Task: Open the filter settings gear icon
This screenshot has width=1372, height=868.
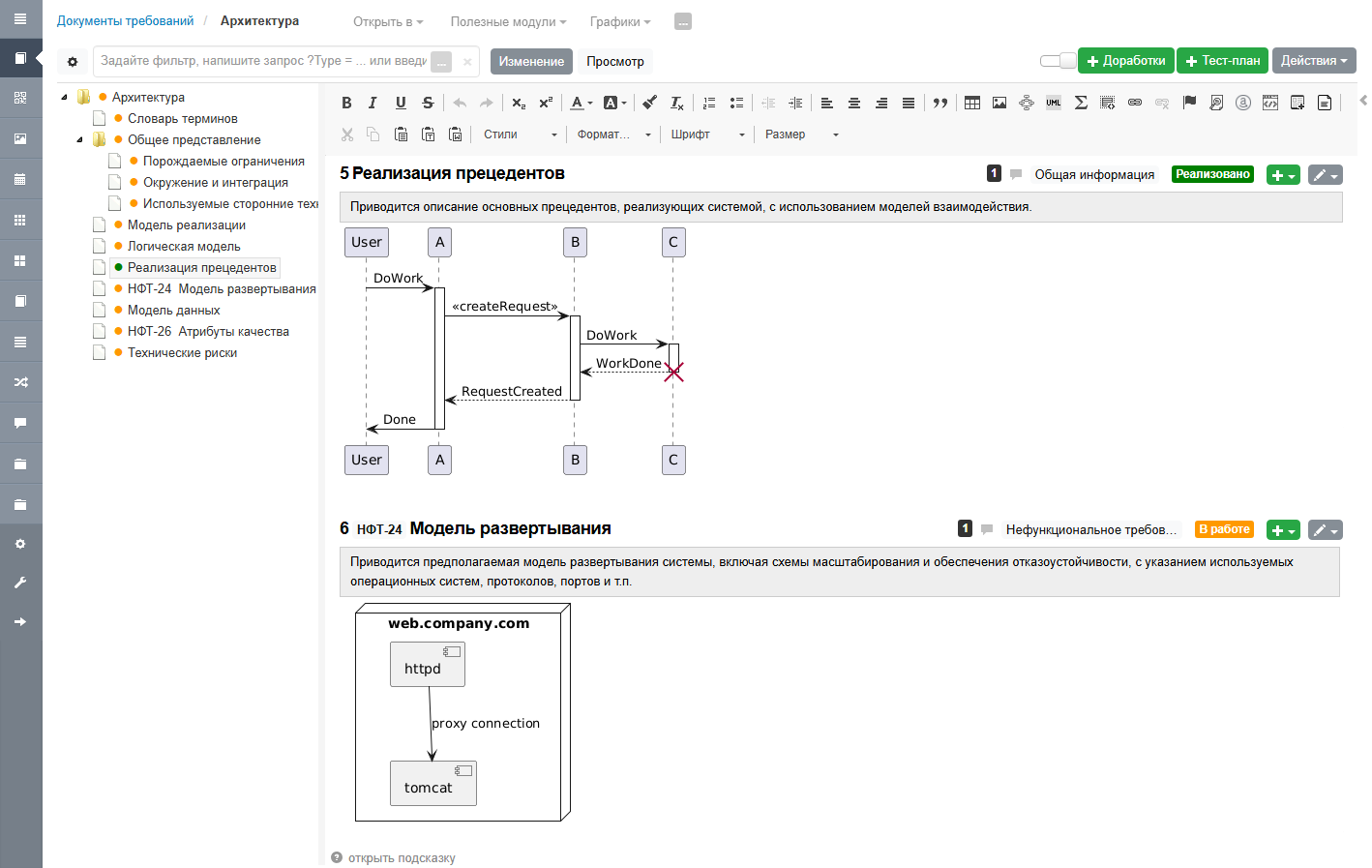Action: pyautogui.click(x=73, y=62)
